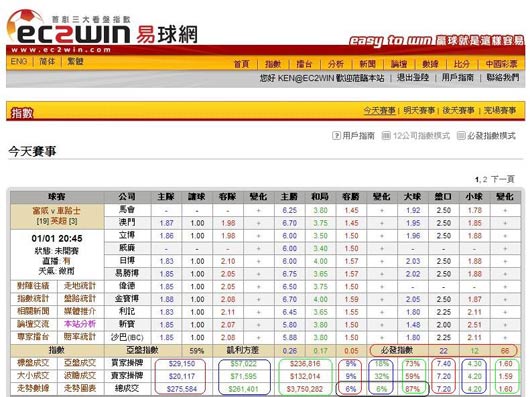Click the 必發指數模式 grid icon
The image size is (530, 397).
pos(461,136)
